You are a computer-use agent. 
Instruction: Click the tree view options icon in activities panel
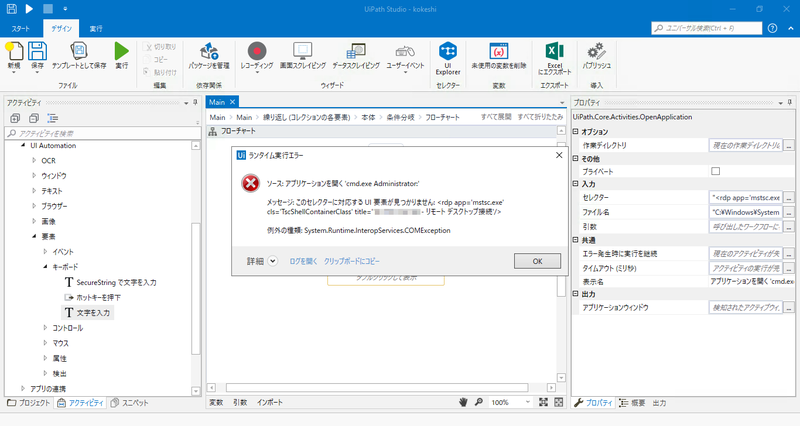coord(53,118)
